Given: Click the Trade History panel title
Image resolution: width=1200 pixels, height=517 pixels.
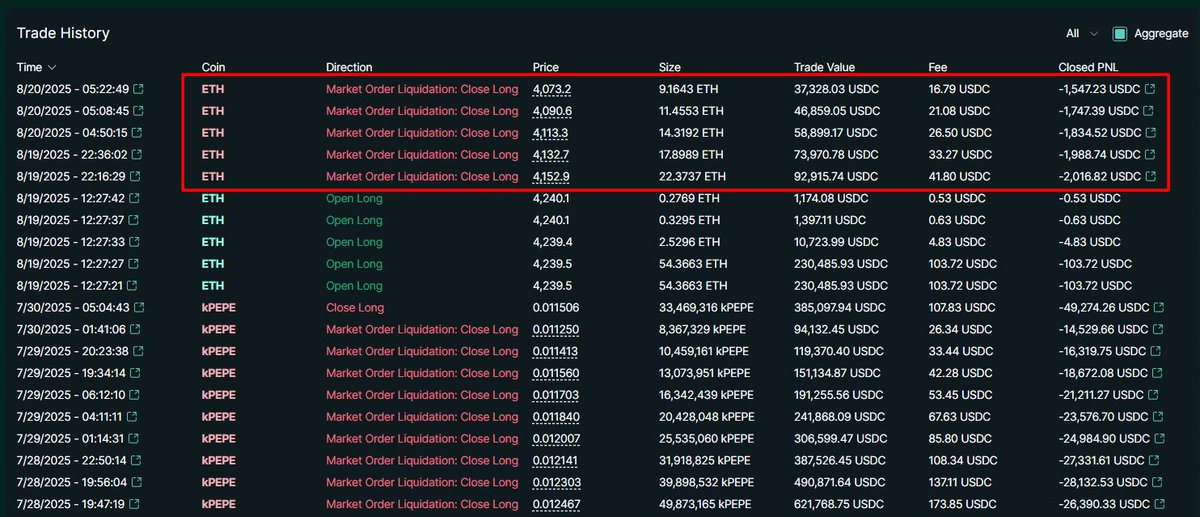Looking at the screenshot, I should click(x=63, y=33).
